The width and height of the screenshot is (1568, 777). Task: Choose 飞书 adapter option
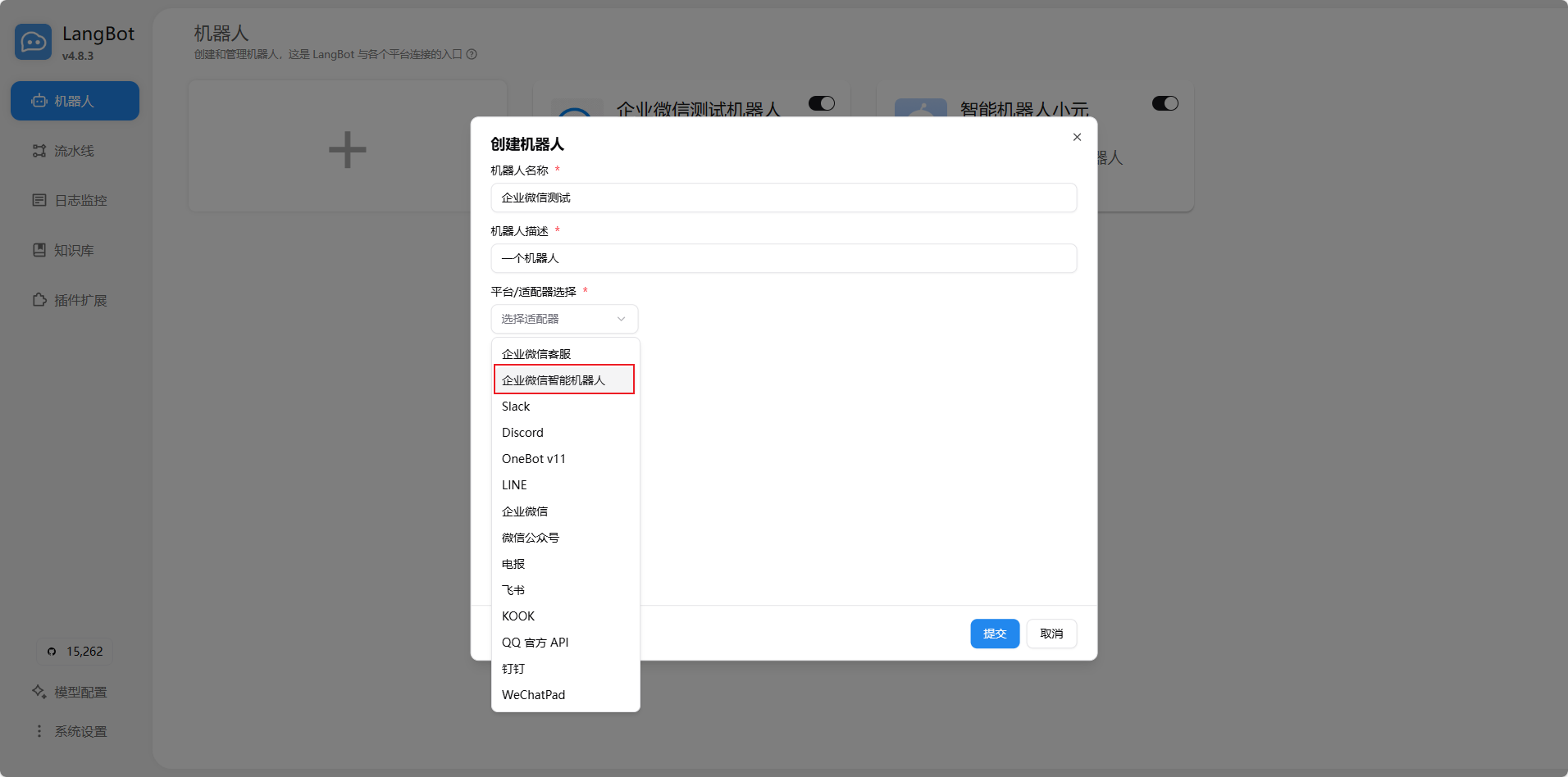point(565,590)
